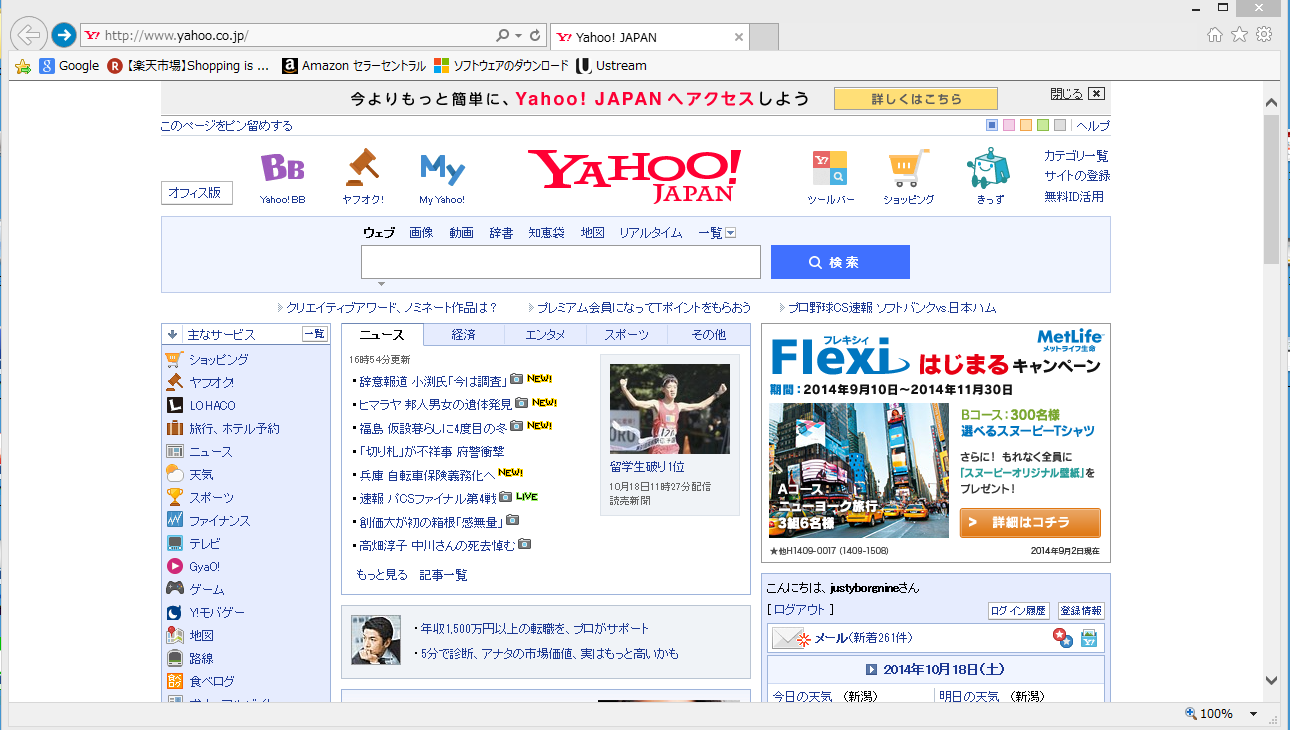Close the Yahoo! JAPAN browser tab
This screenshot has height=730, width=1290.
click(x=739, y=37)
